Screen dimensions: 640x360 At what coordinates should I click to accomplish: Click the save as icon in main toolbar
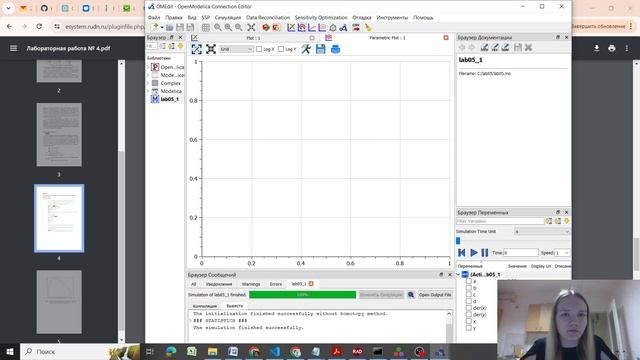[x=190, y=27]
